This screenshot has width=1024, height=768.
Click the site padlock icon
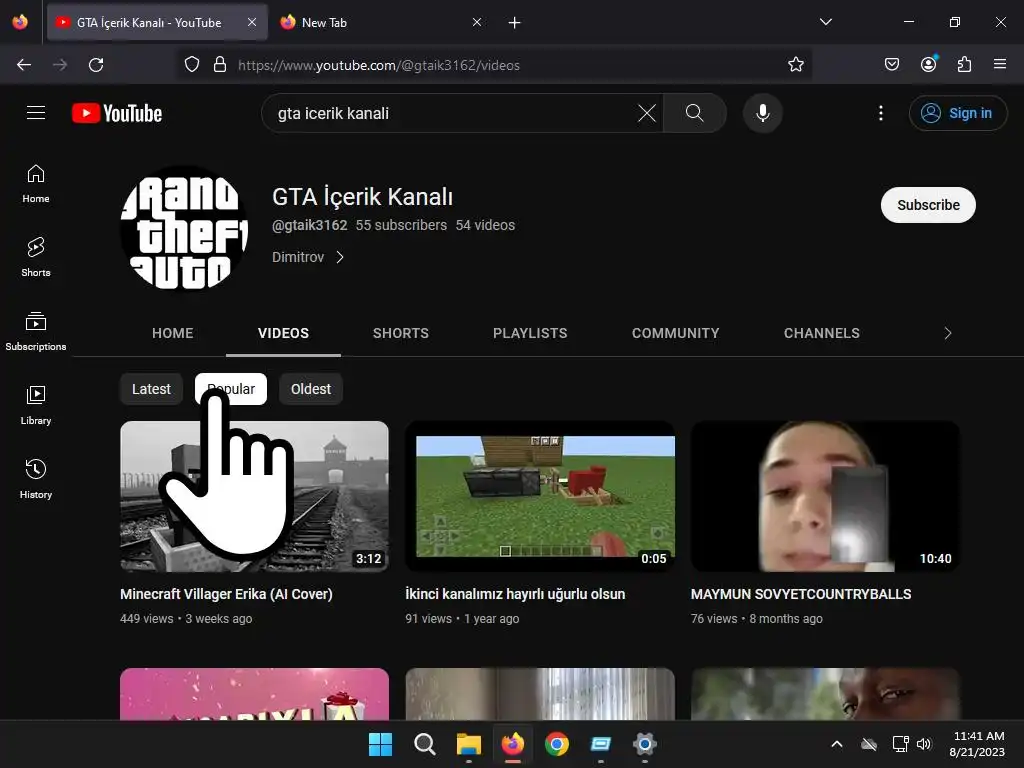(x=220, y=65)
